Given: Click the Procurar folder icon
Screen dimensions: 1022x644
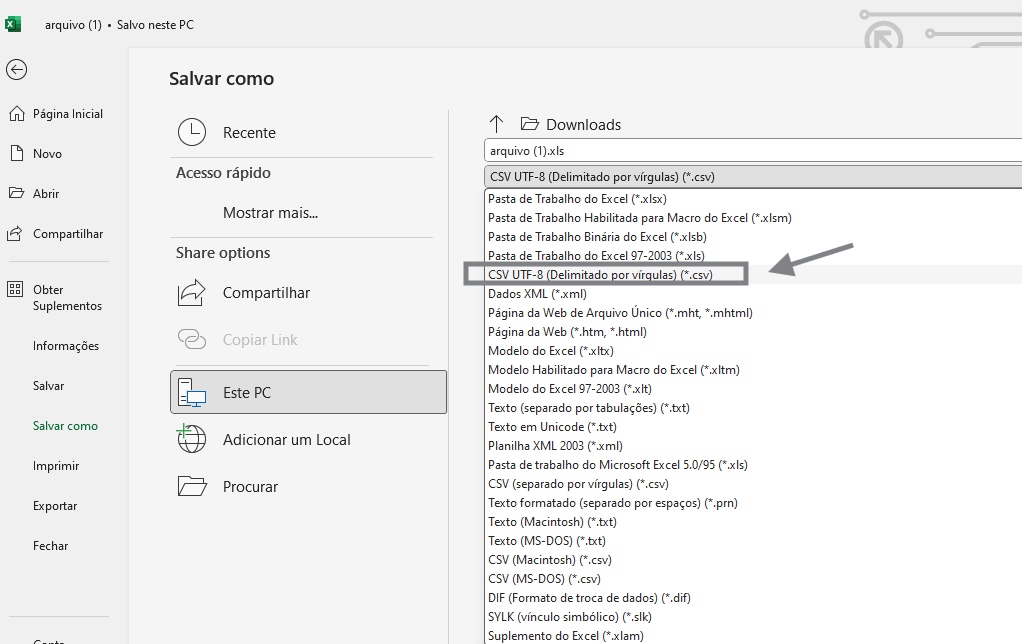Looking at the screenshot, I should tap(192, 486).
